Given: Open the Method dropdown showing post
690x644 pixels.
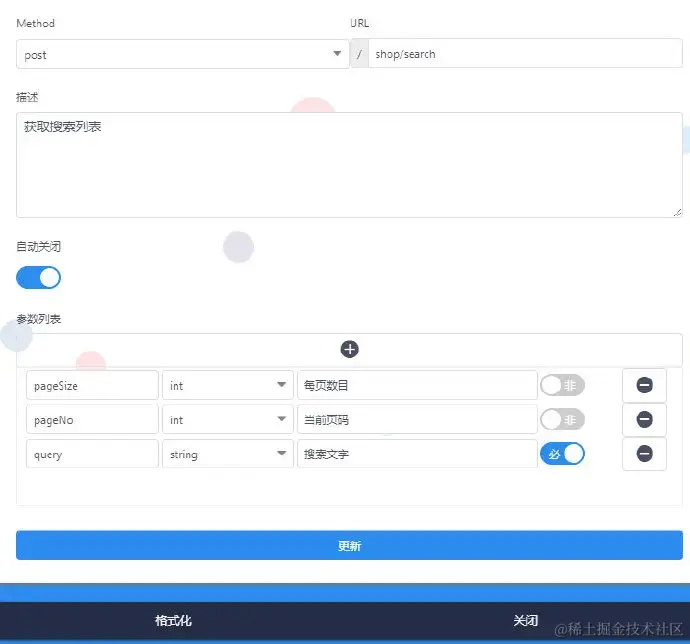Looking at the screenshot, I should pyautogui.click(x=183, y=54).
